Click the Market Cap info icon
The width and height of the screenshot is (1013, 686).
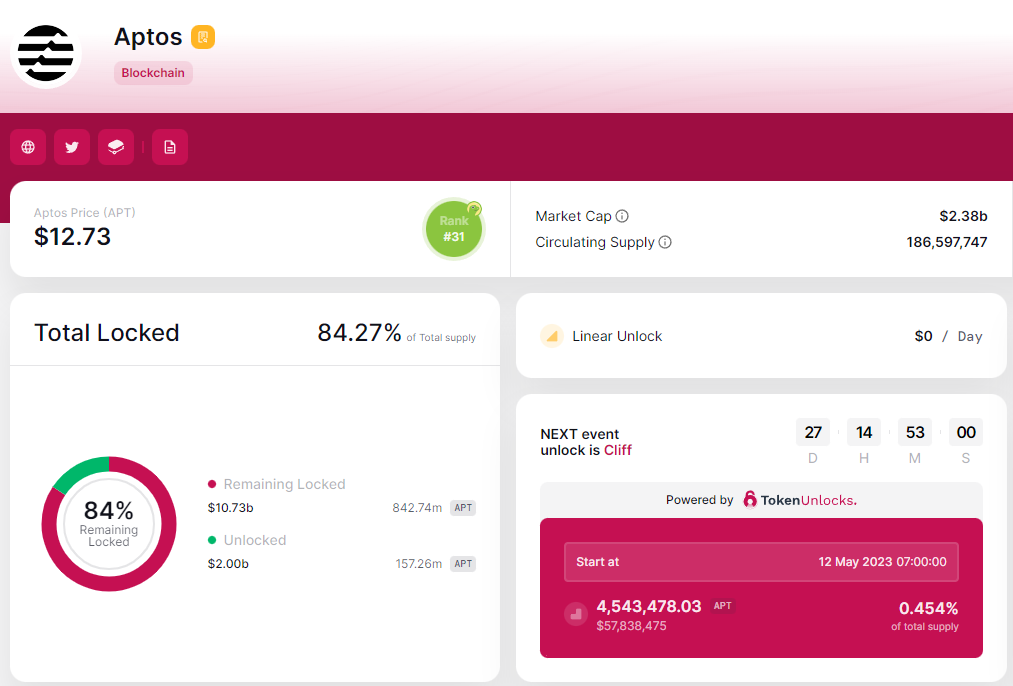tap(622, 216)
